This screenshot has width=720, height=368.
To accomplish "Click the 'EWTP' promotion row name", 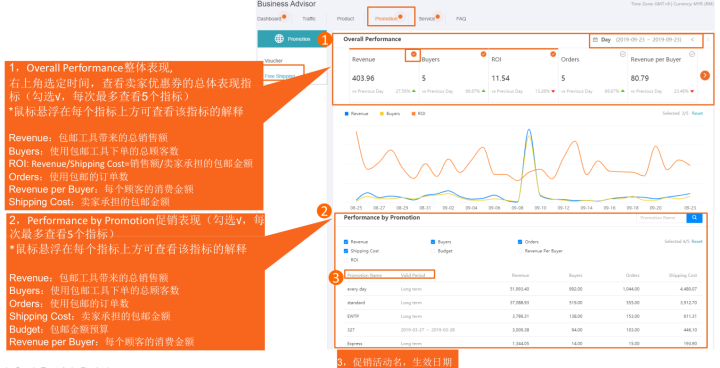I will point(353,317).
